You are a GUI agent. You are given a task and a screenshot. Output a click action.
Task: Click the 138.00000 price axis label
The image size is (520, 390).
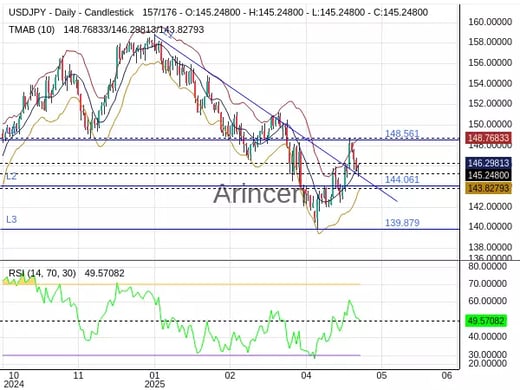pyautogui.click(x=490, y=247)
